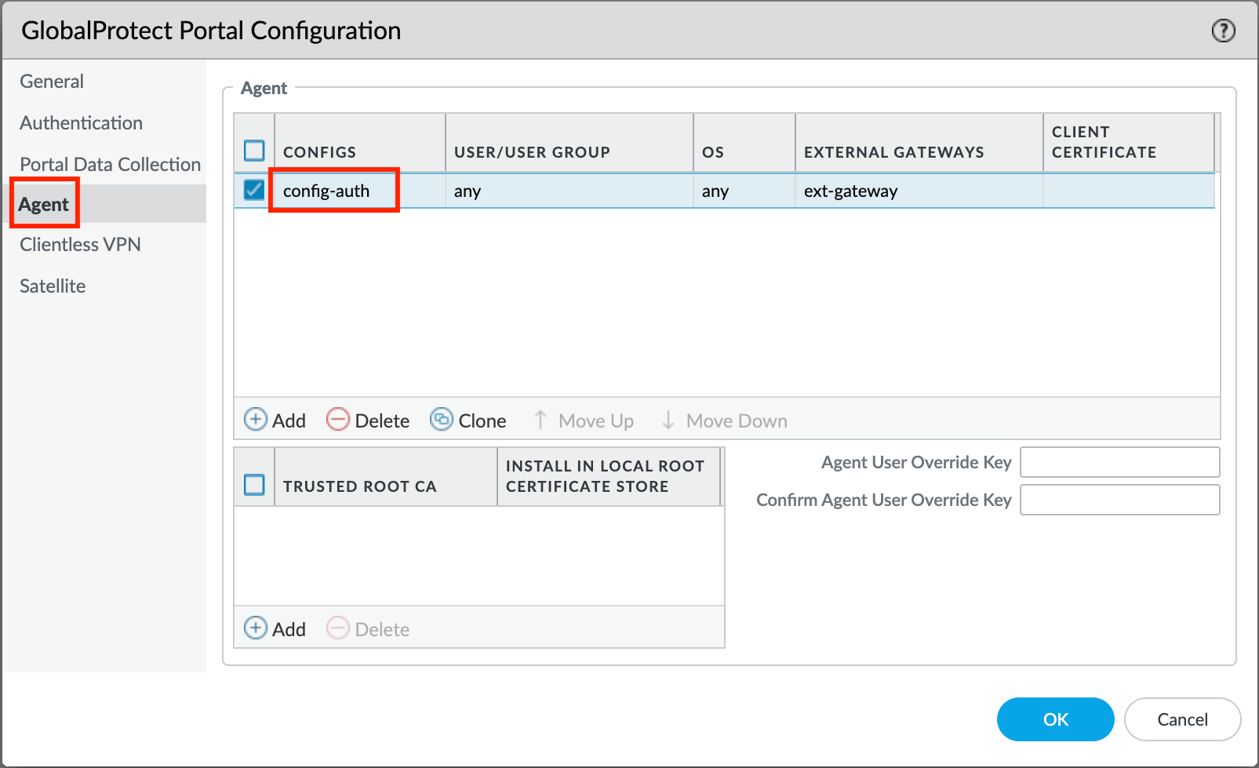Add a trusted root CA
1259x768 pixels.
coord(275,629)
